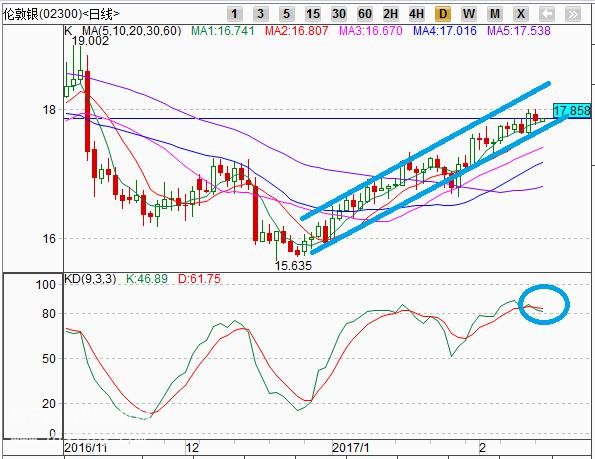Click the 2016/11 date axis label
This screenshot has width=595, height=459.
pos(86,448)
